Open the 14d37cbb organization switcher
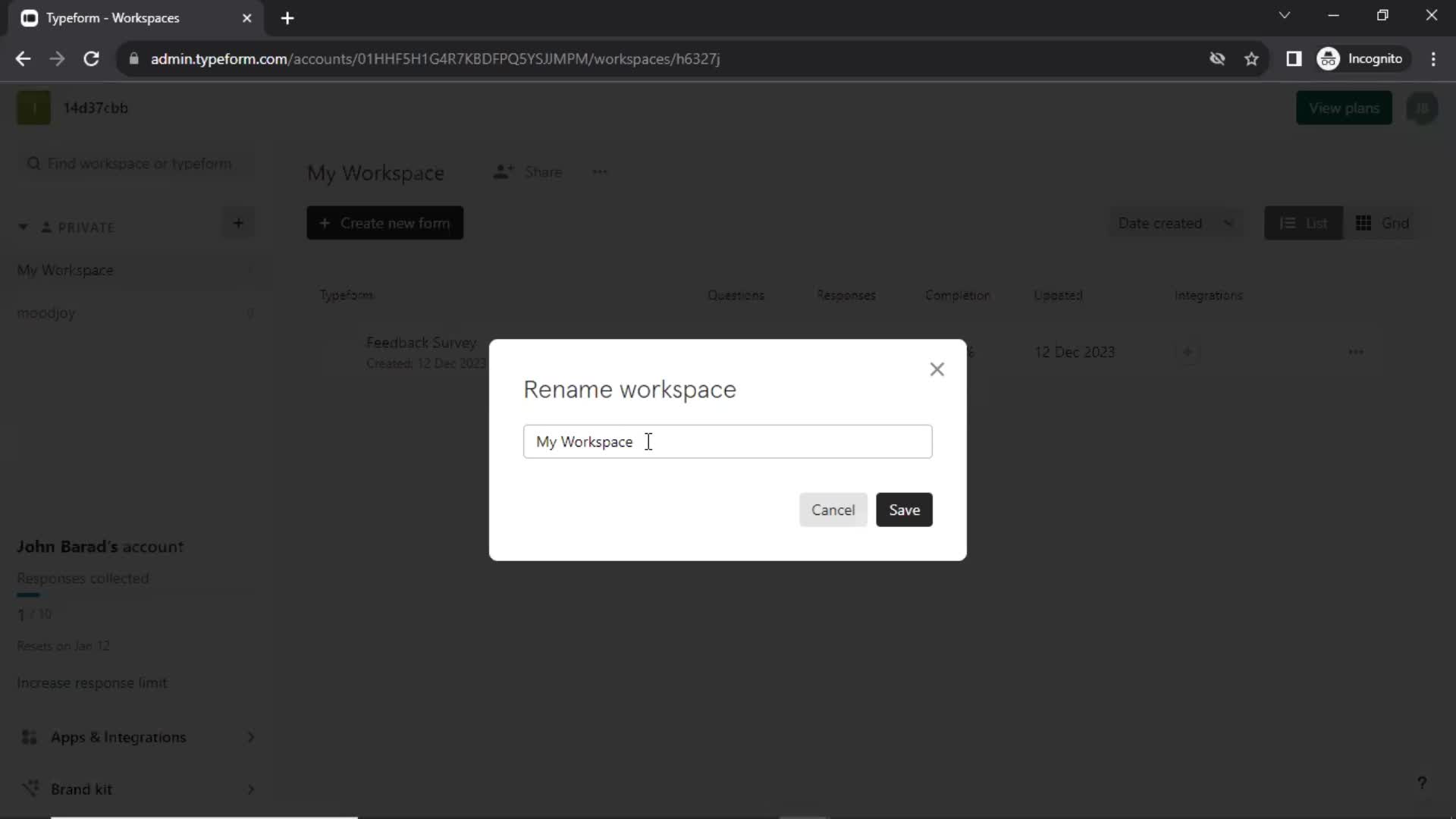Image resolution: width=1456 pixels, height=819 pixels. pos(73,108)
